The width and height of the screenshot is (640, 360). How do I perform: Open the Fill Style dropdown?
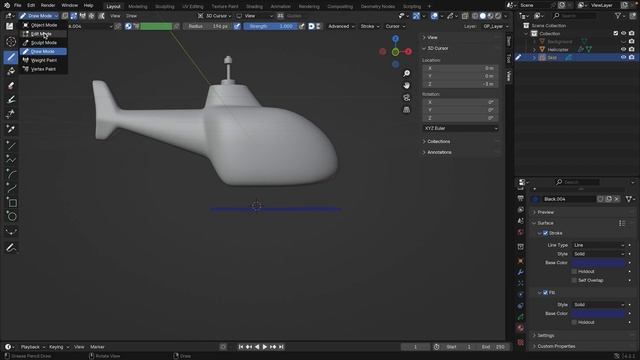pyautogui.click(x=598, y=305)
